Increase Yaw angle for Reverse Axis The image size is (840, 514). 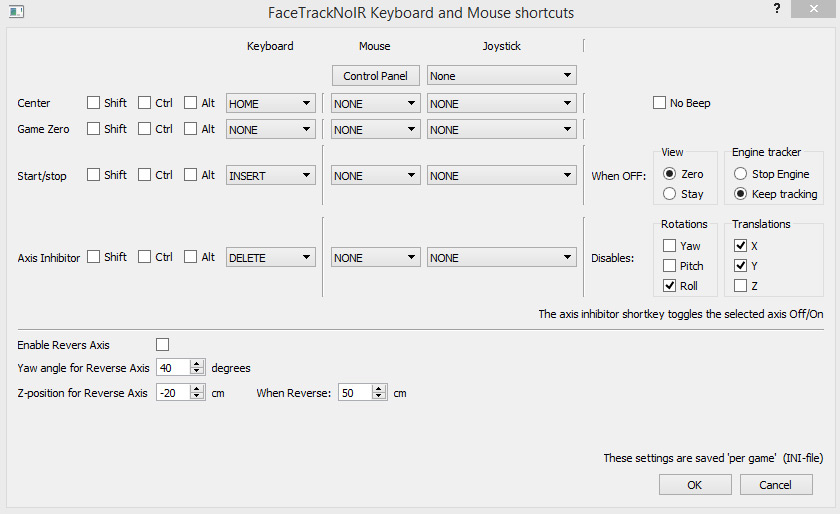197,363
